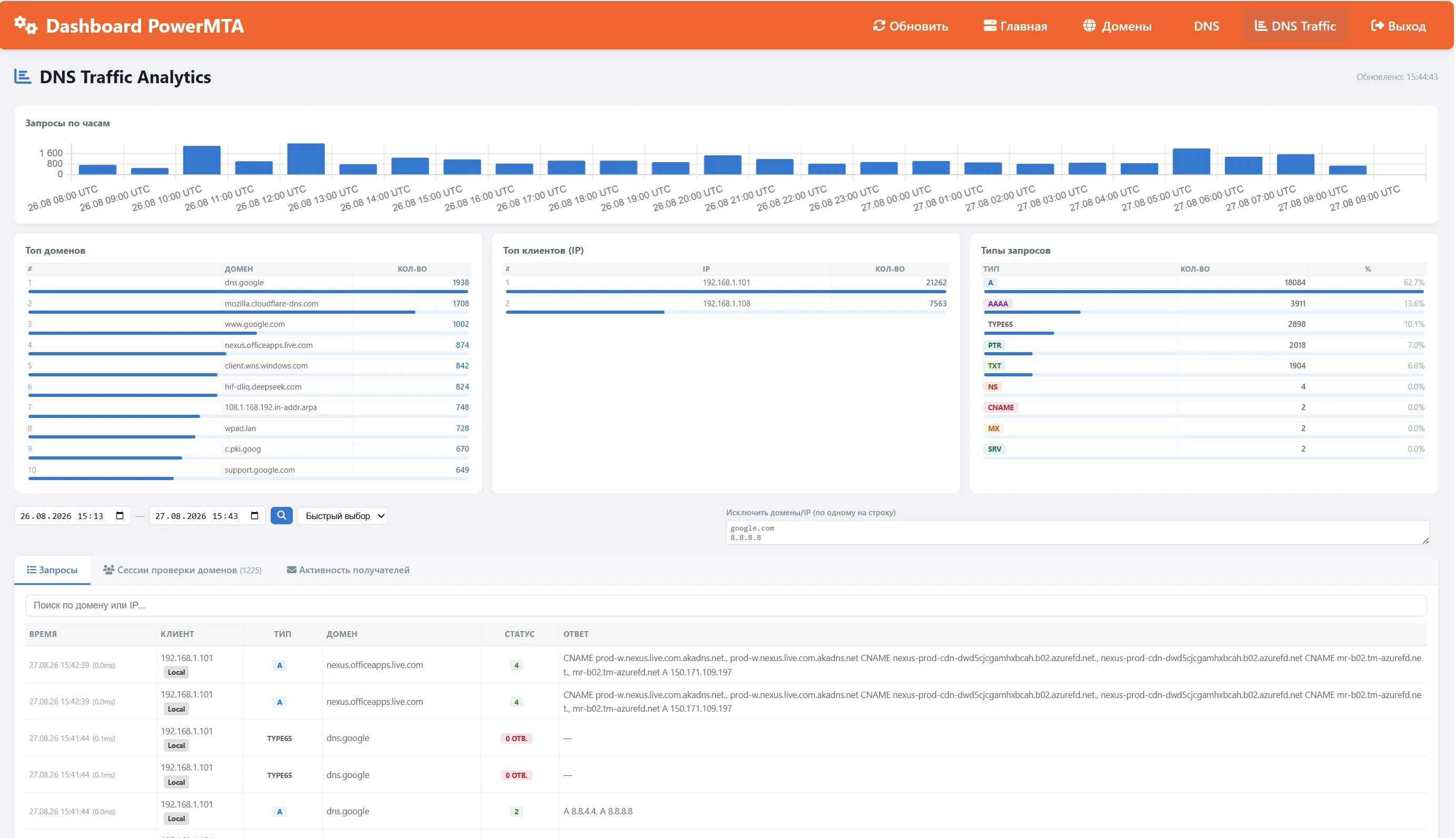The height and width of the screenshot is (838, 1456).
Task: Click the end date field 27.08.2026 15:43
Action: (207, 516)
